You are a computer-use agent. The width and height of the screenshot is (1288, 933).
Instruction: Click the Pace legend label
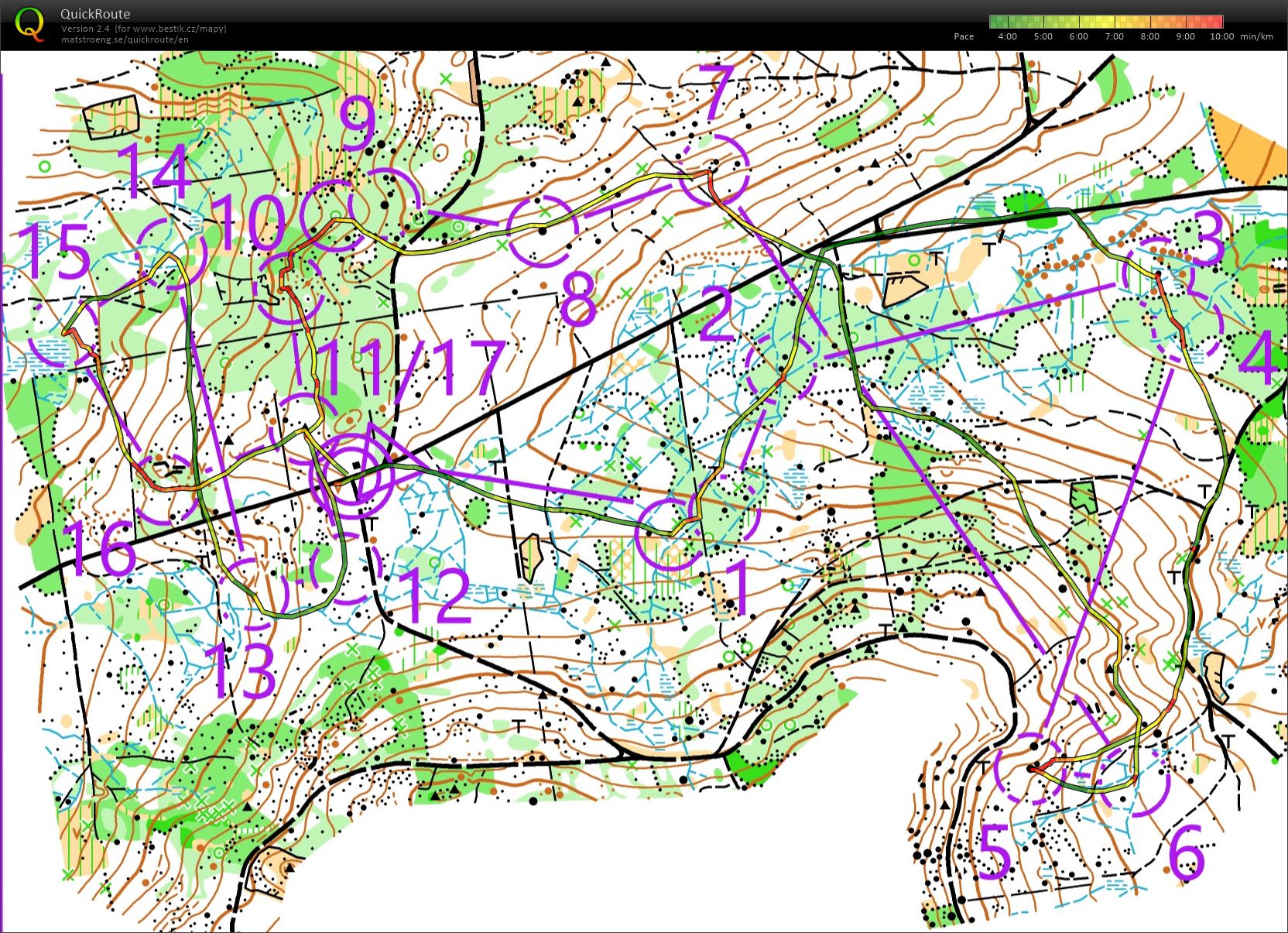(x=964, y=36)
